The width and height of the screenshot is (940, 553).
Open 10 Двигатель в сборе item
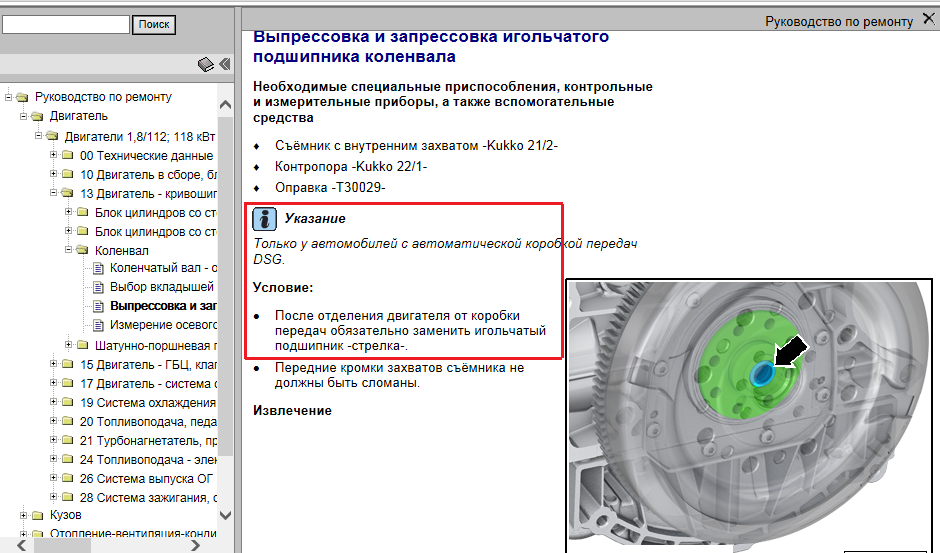pos(148,175)
